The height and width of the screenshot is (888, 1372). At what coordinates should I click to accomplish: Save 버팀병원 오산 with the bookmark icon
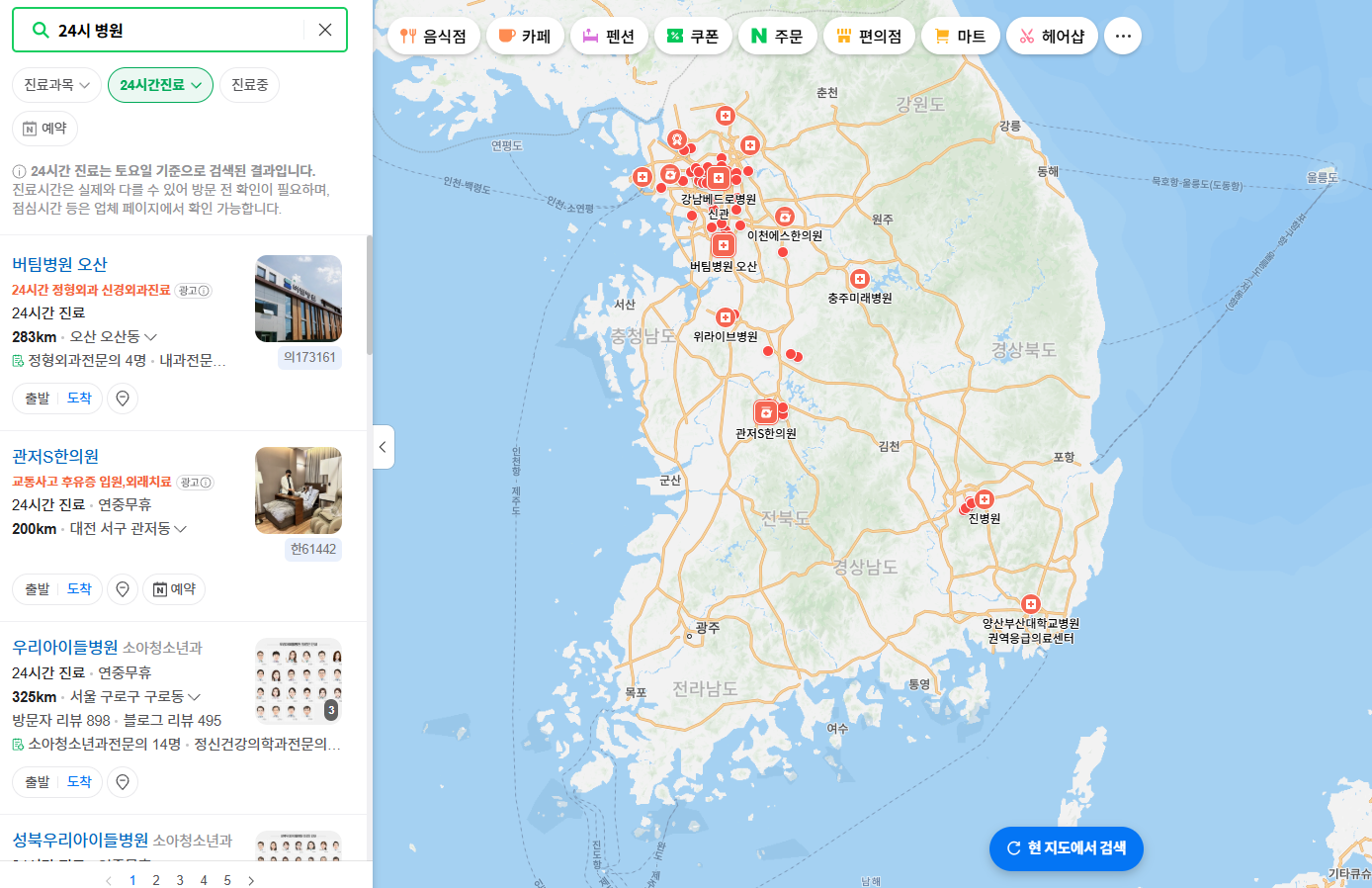coord(122,398)
